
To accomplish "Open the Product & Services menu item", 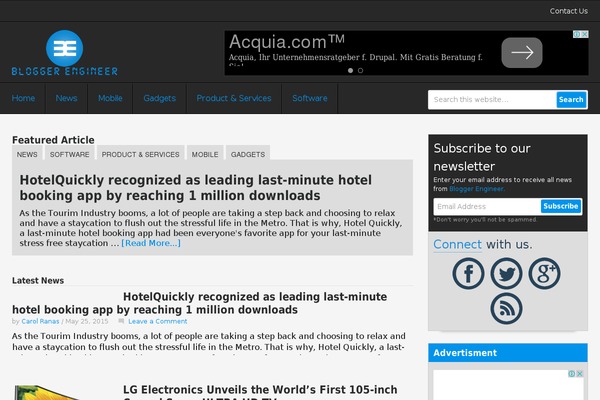I will 234,98.
